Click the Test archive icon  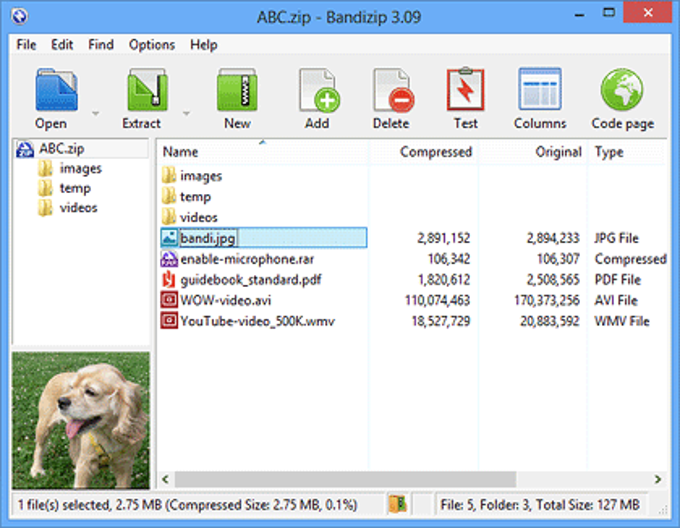pyautogui.click(x=465, y=89)
